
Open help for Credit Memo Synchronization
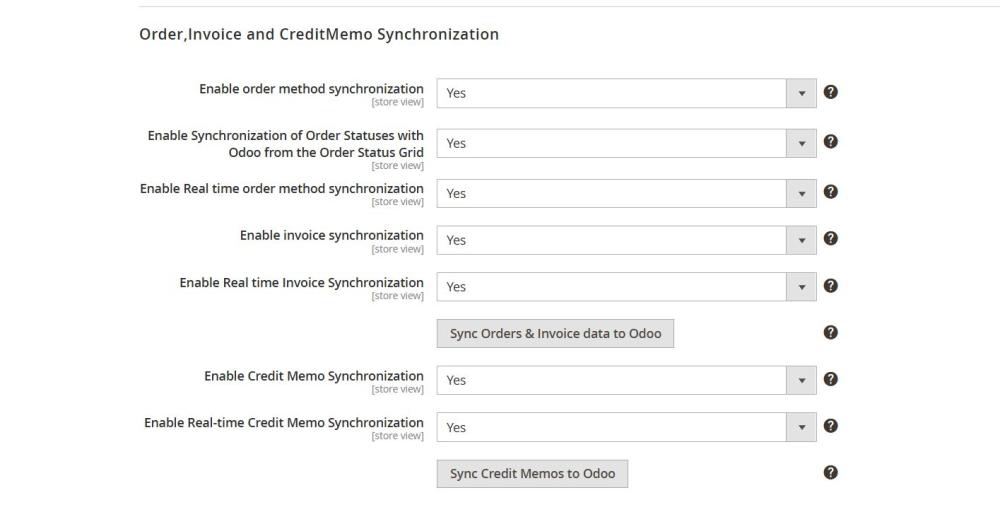point(830,379)
